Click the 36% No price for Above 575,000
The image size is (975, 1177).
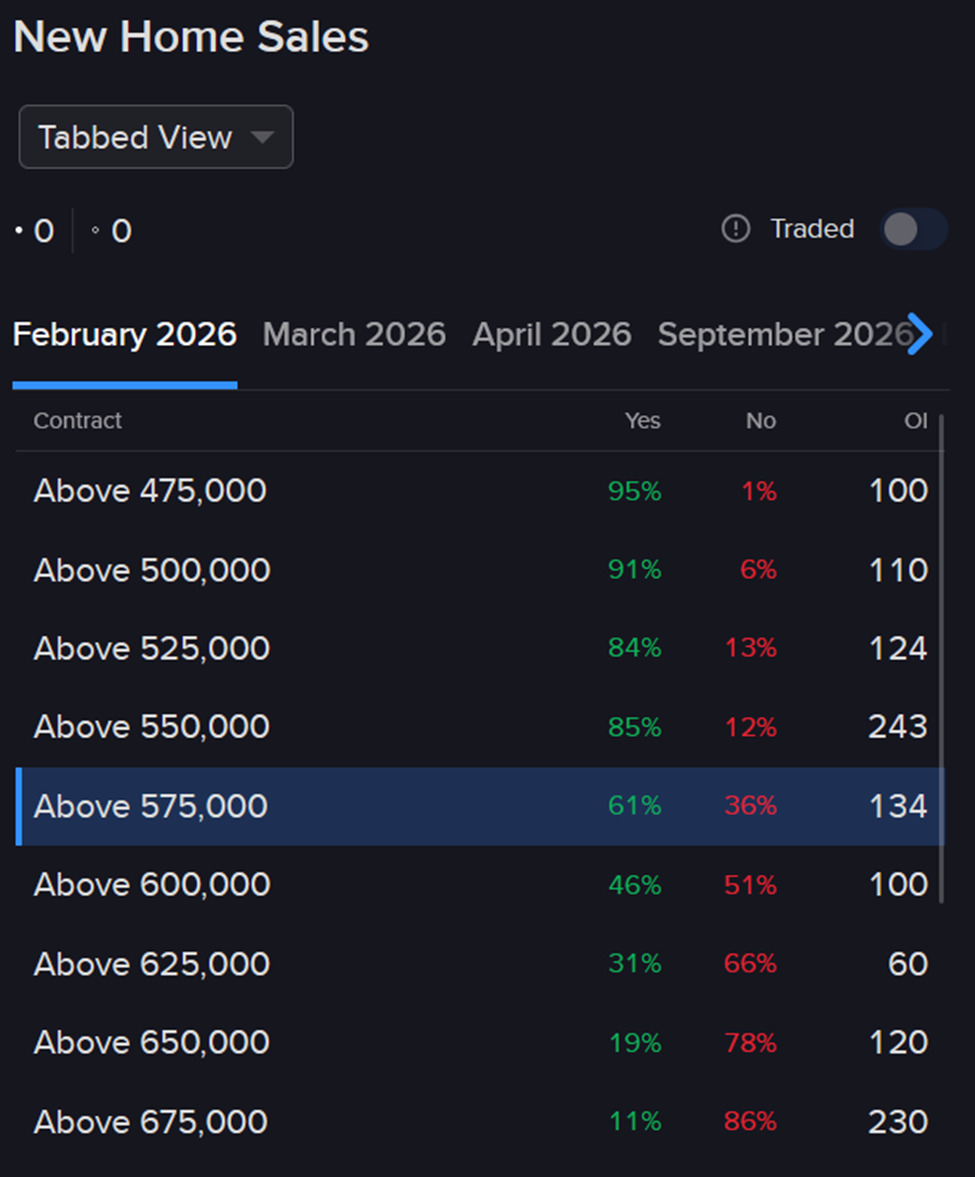pyautogui.click(x=751, y=805)
